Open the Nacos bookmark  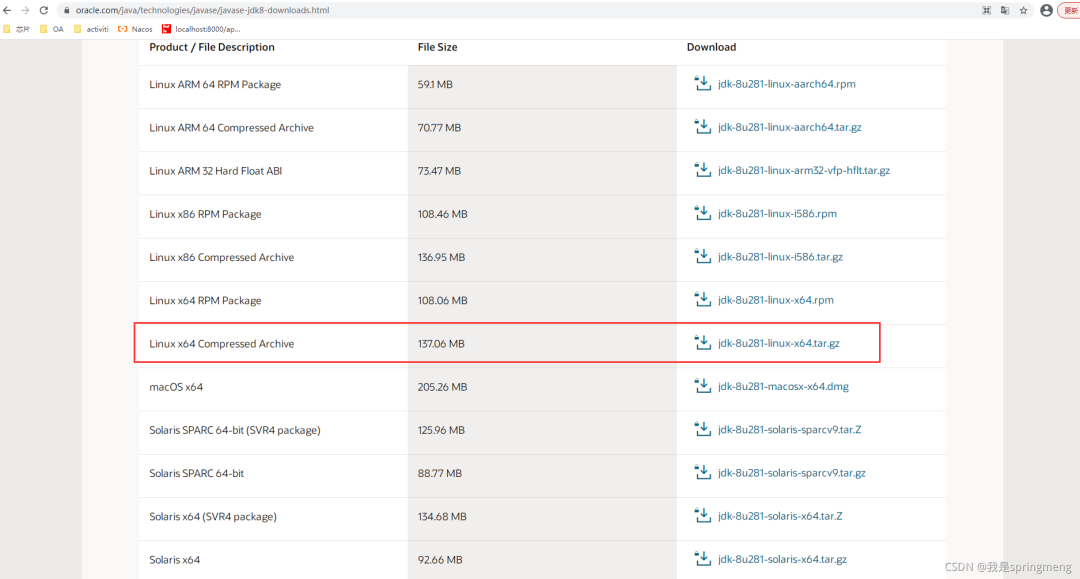pyautogui.click(x=135, y=29)
